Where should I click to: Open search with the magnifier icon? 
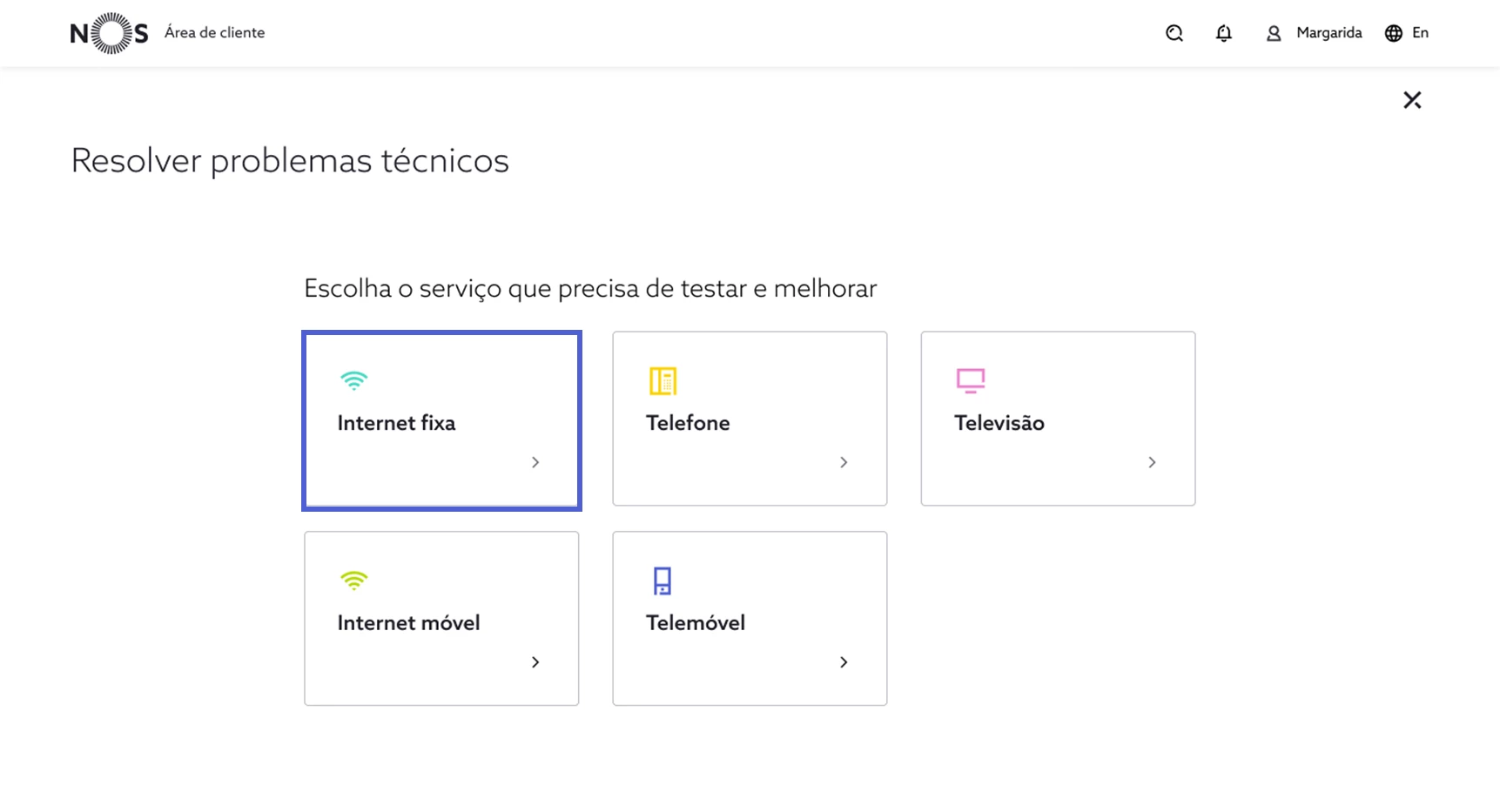(x=1174, y=33)
